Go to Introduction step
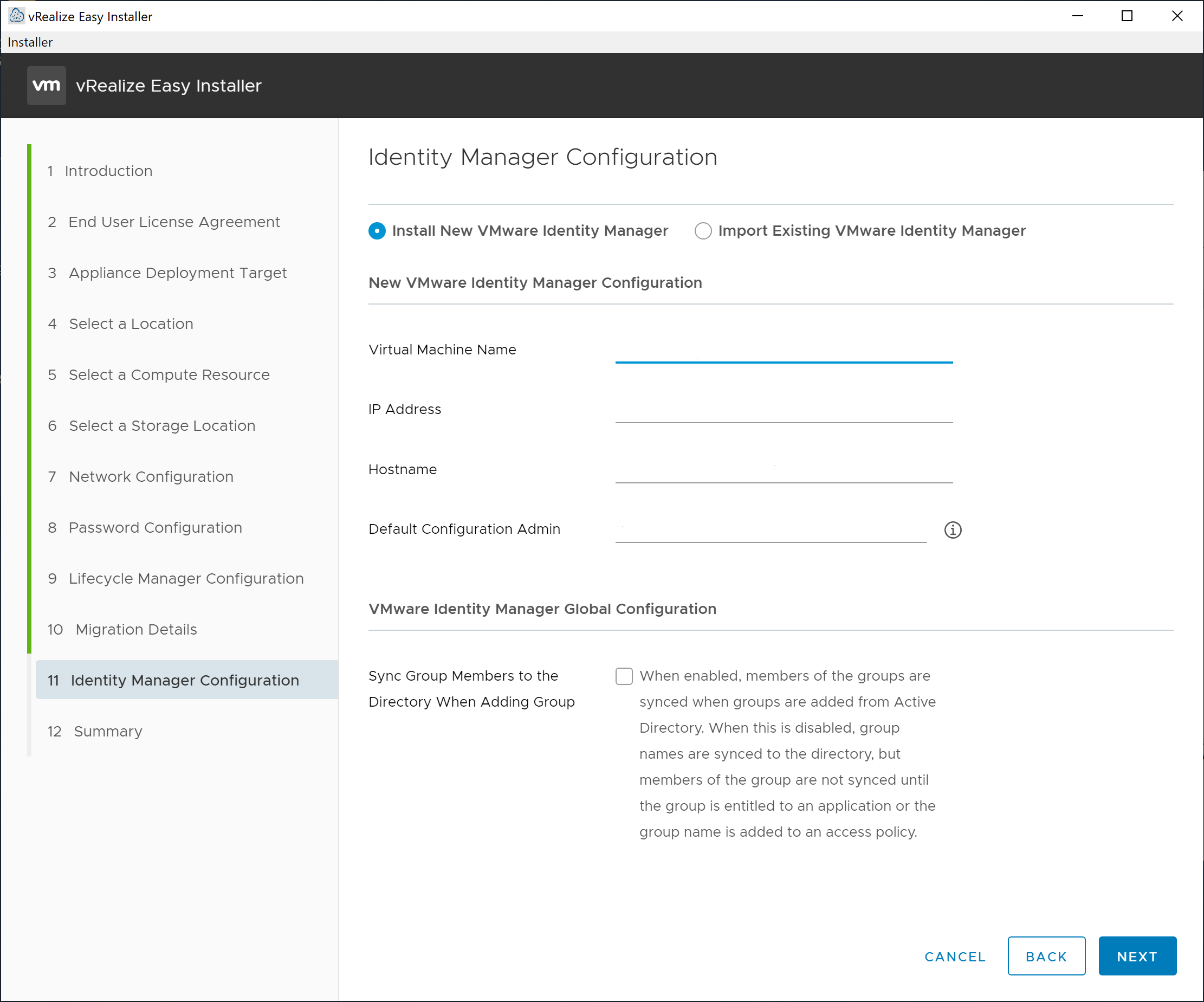This screenshot has width=1204, height=1002. pos(108,171)
